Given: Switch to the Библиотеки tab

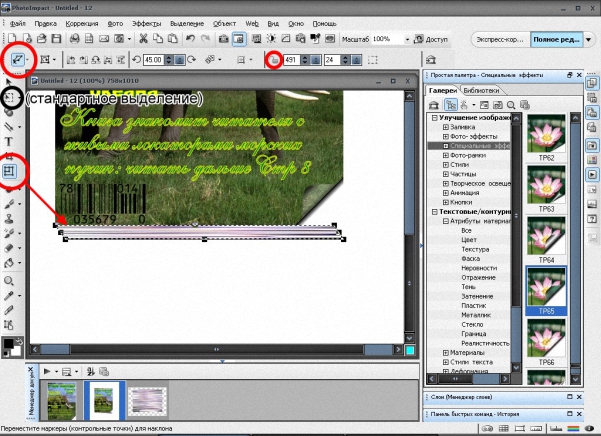Looking at the screenshot, I should (481, 90).
